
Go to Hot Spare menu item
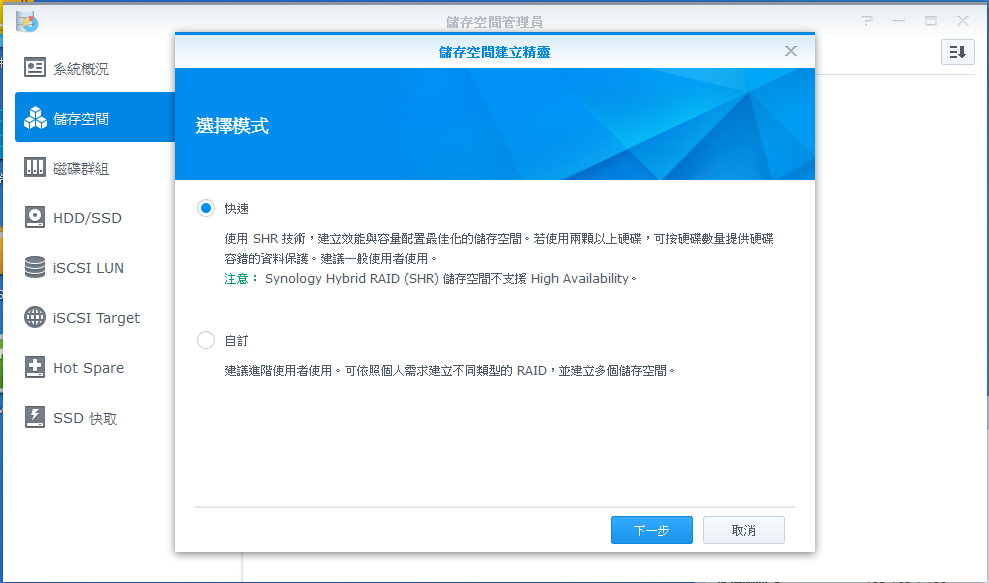(95, 367)
